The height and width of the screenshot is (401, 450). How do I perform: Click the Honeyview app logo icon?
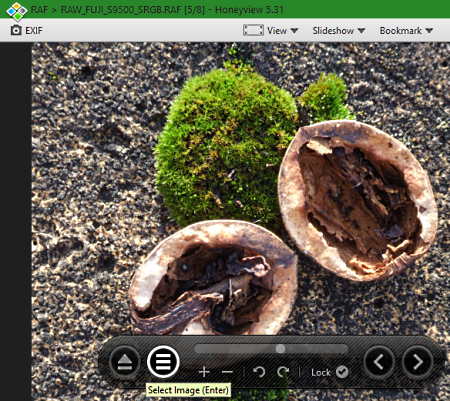[16, 10]
